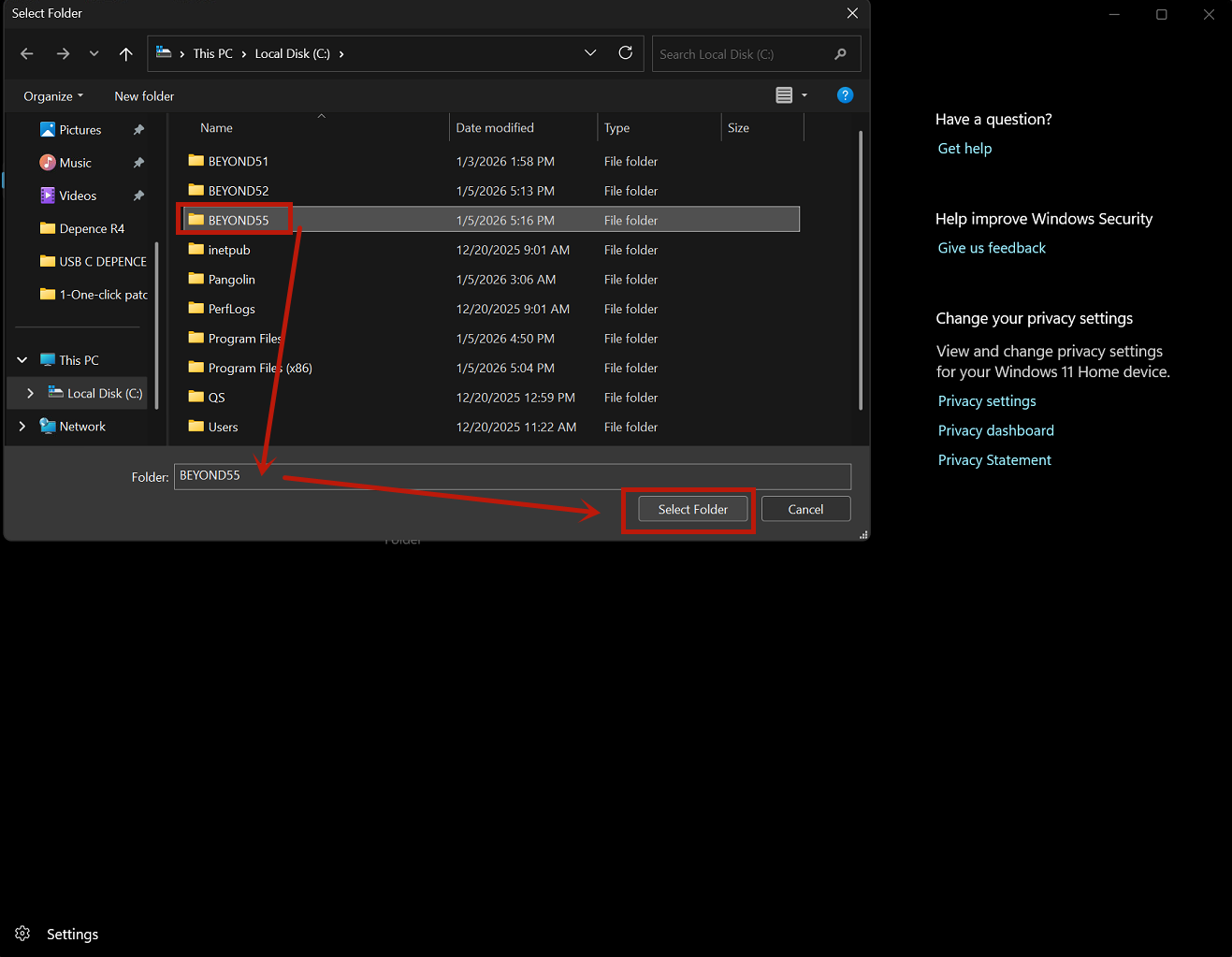Screen dimensions: 1232x957
Task: Expand the address bar previous locations dropdown
Action: (x=590, y=53)
